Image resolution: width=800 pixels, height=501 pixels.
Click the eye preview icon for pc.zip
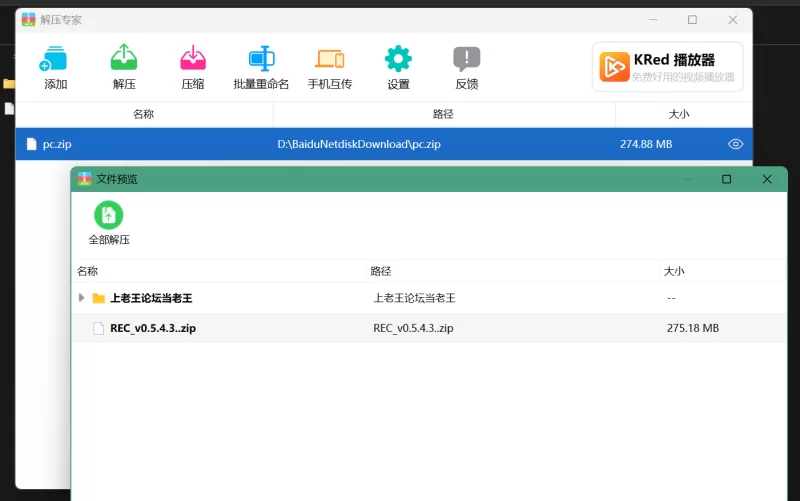coord(735,144)
